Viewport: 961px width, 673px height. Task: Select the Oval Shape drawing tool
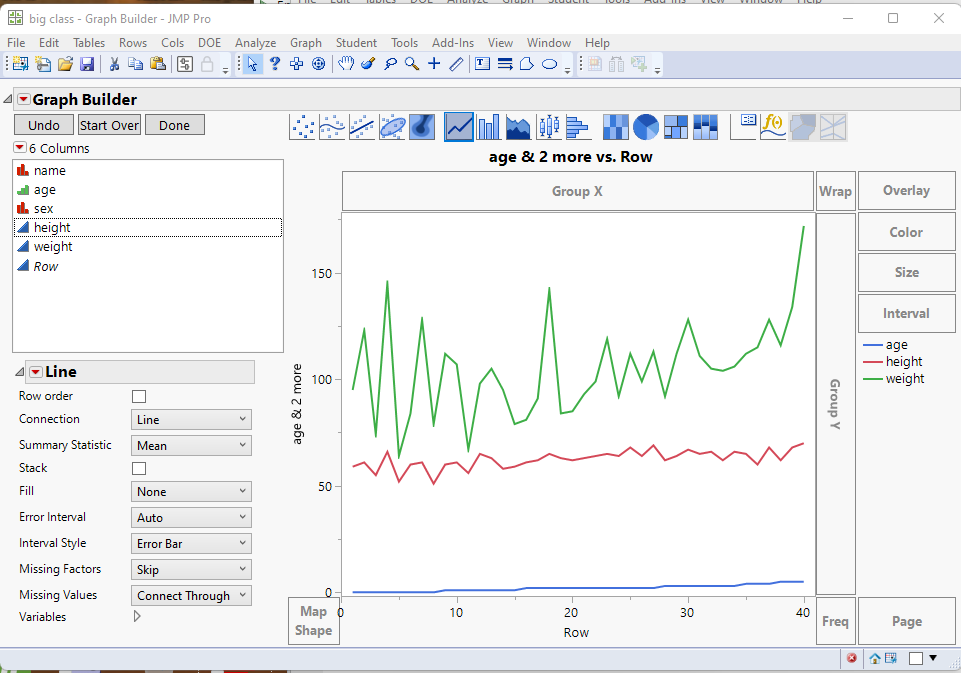click(549, 64)
